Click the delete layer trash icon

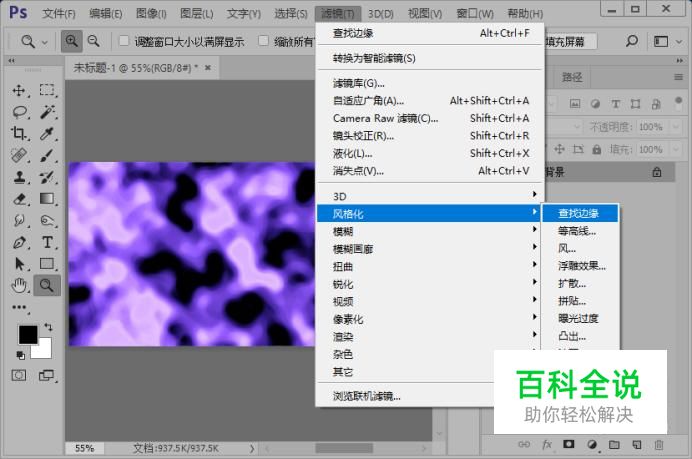tap(659, 444)
